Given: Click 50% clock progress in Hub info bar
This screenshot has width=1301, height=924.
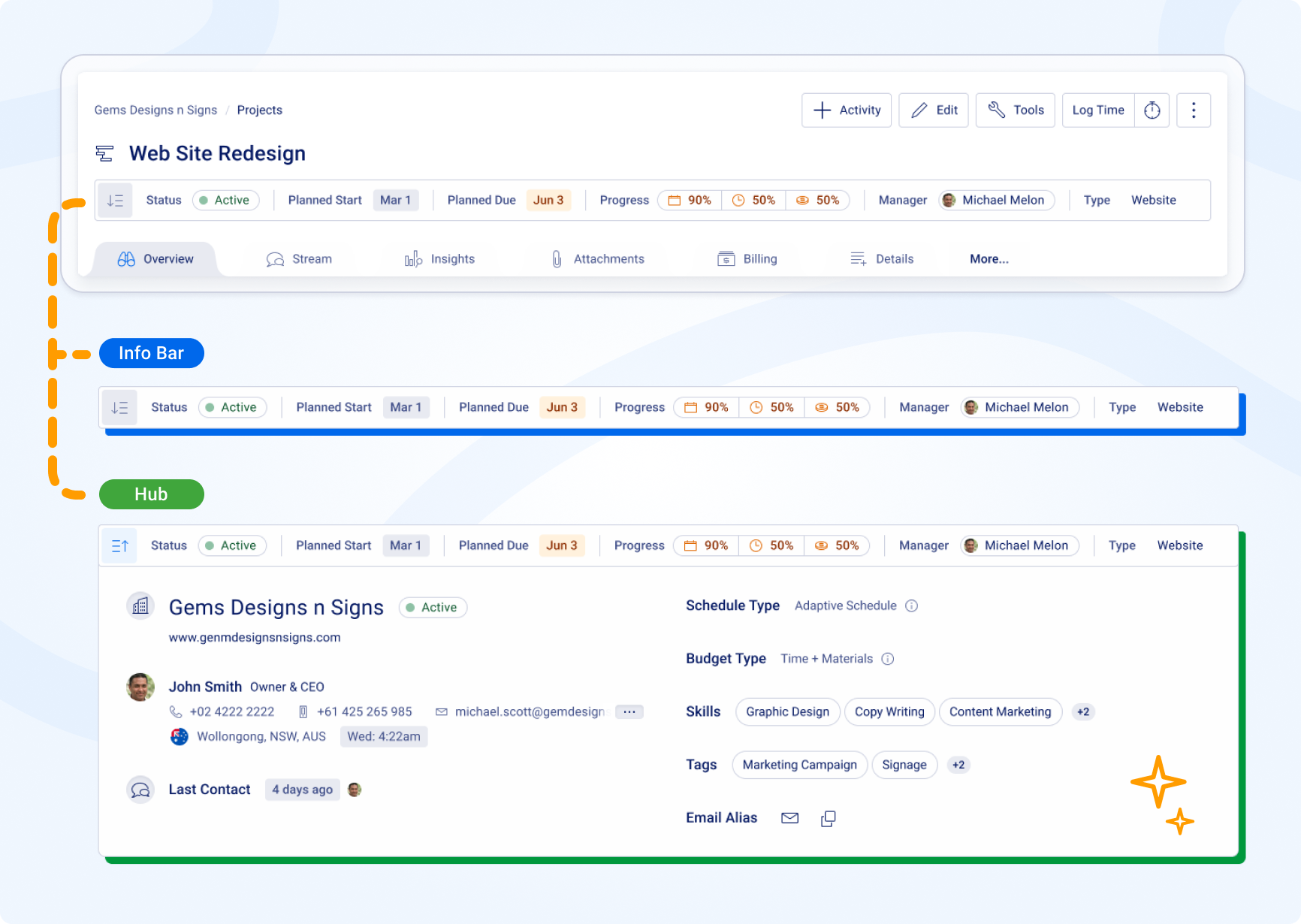Looking at the screenshot, I should [x=772, y=546].
